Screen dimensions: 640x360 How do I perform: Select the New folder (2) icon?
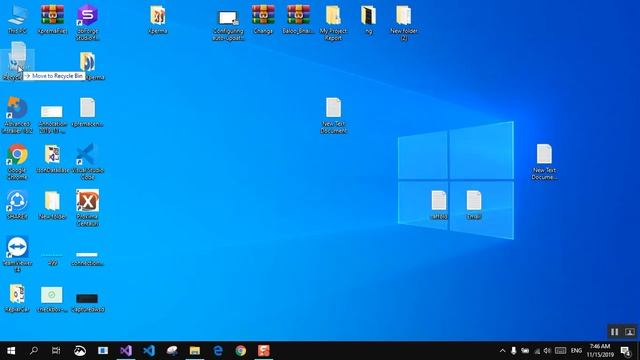tap(403, 22)
